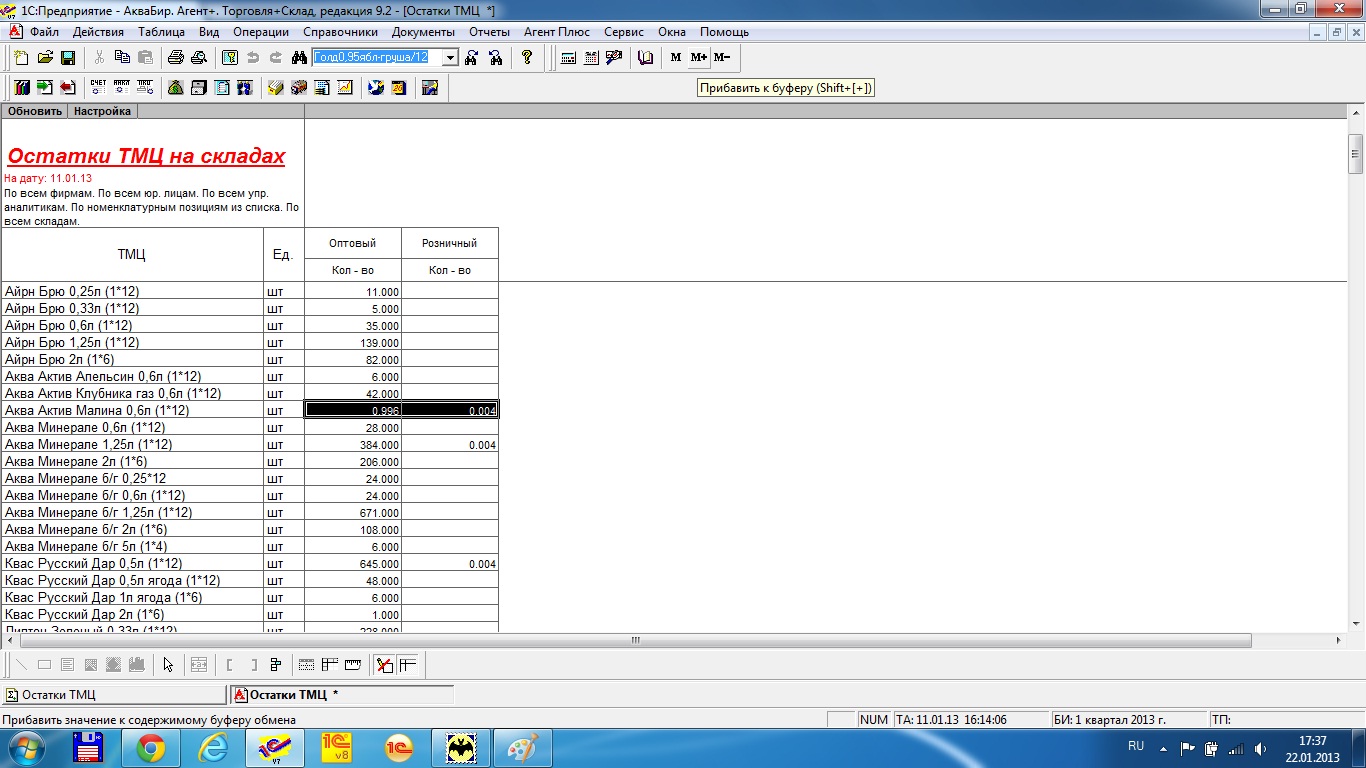Open the calendar toolbar icon
Viewport: 1366px width, 768px height.
tap(591, 58)
